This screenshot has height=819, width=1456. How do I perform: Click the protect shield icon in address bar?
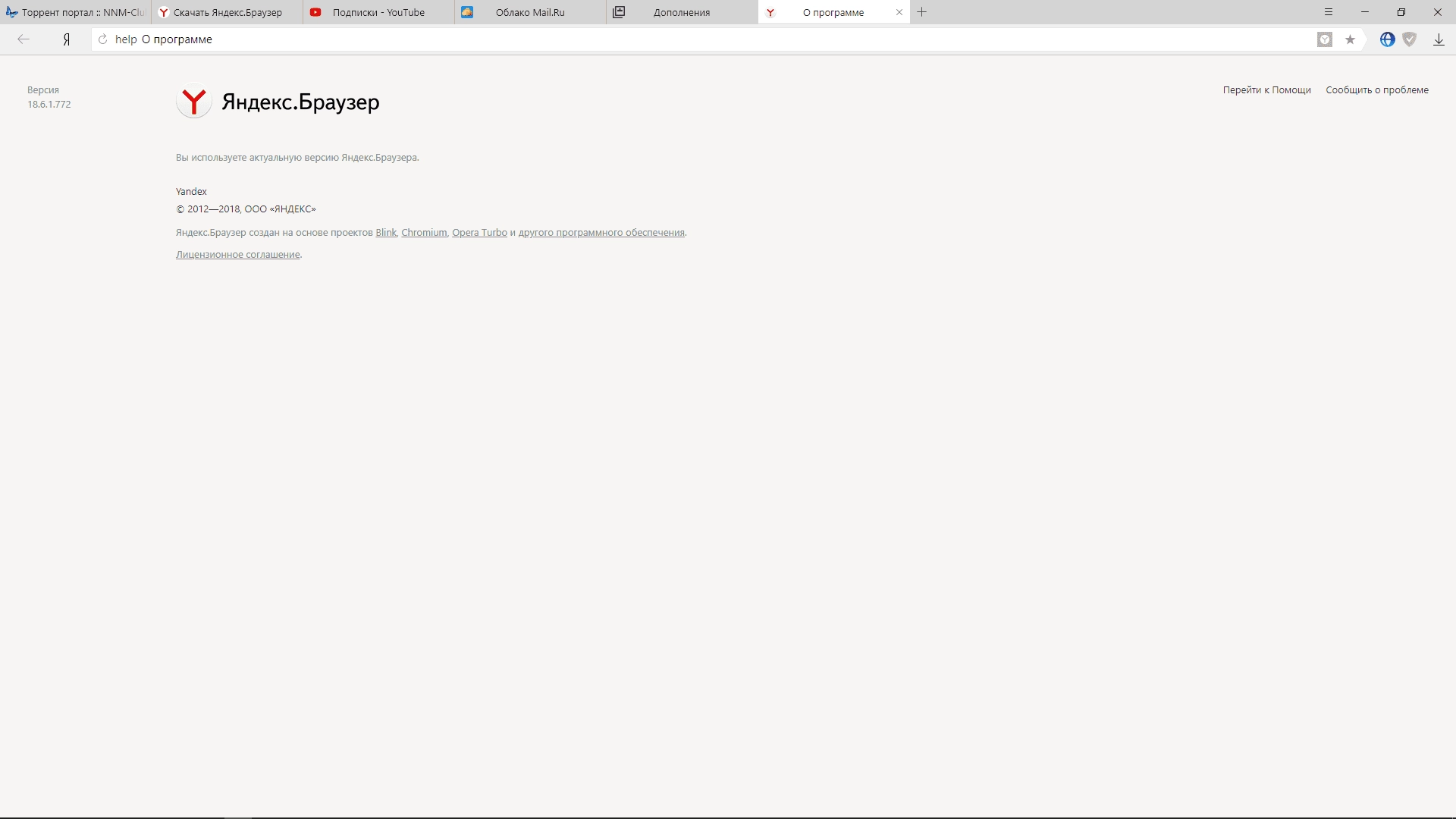point(1325,39)
